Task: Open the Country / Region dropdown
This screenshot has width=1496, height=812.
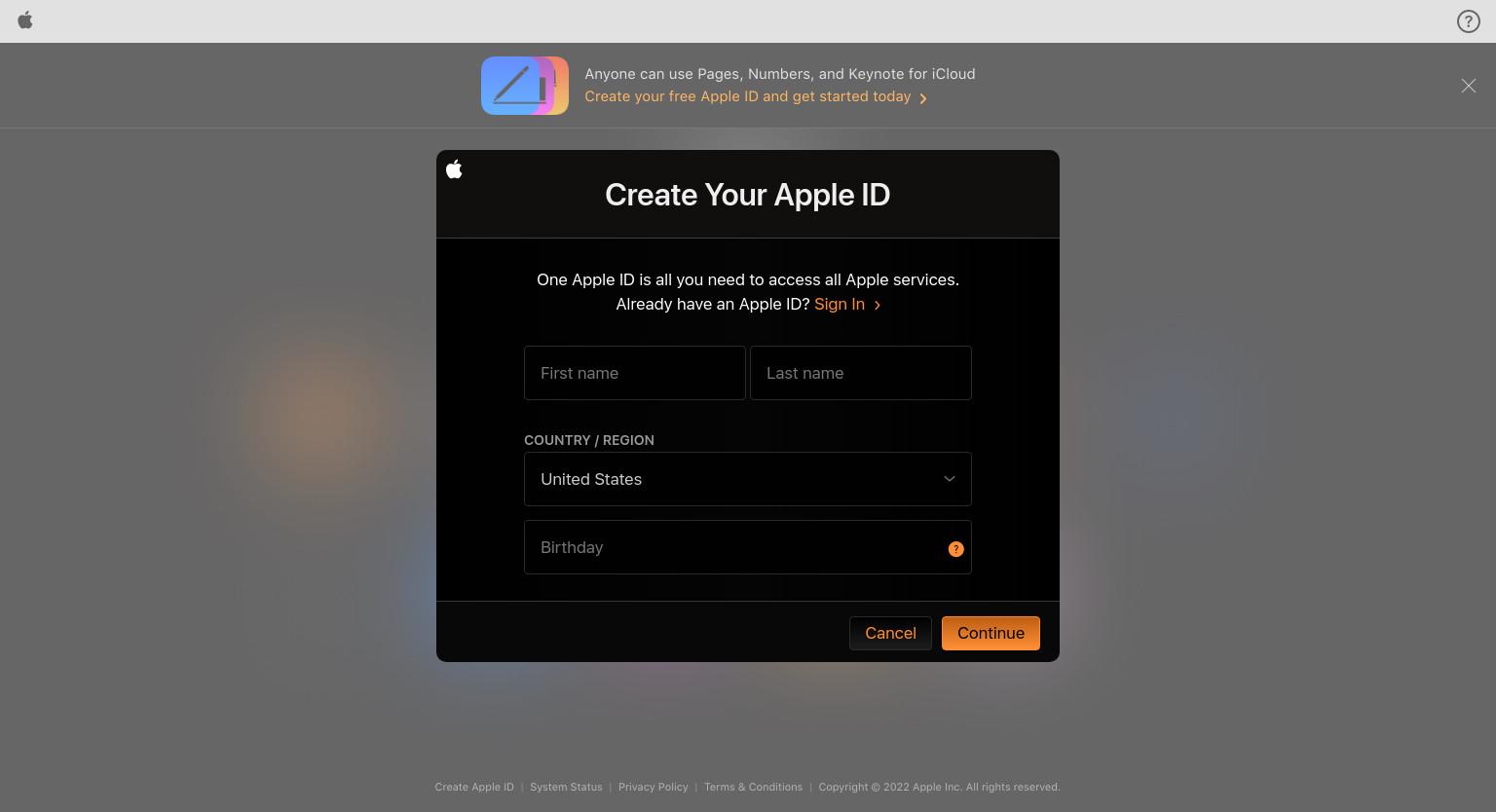Action: (748, 479)
